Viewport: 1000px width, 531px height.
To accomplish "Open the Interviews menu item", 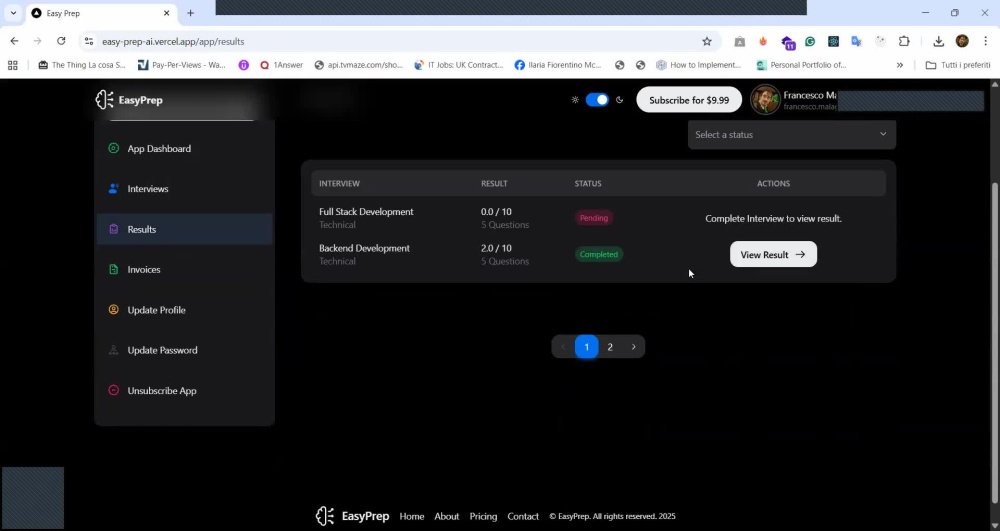I will coord(184,189).
